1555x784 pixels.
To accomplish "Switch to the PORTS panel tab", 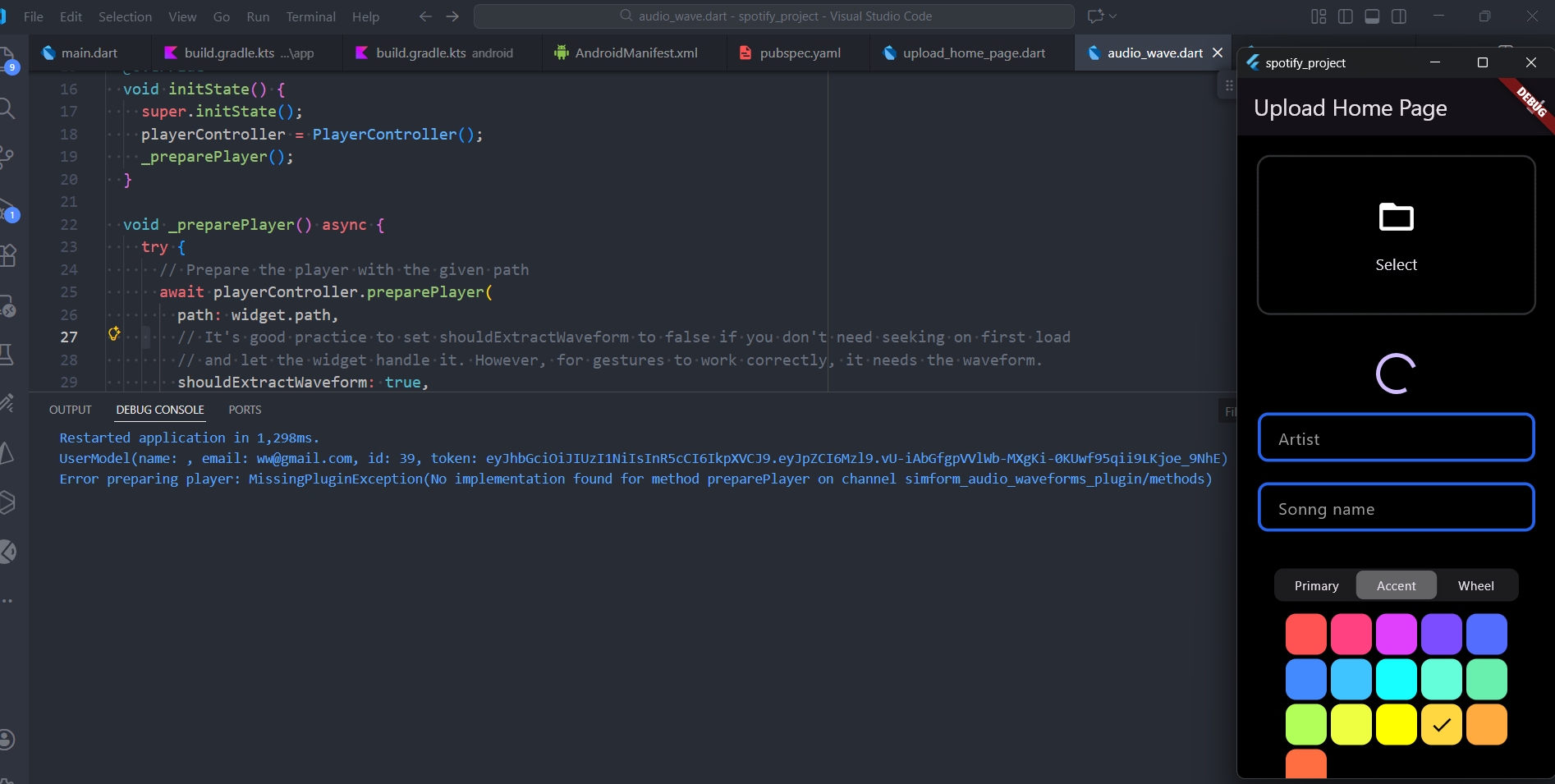I will [245, 410].
